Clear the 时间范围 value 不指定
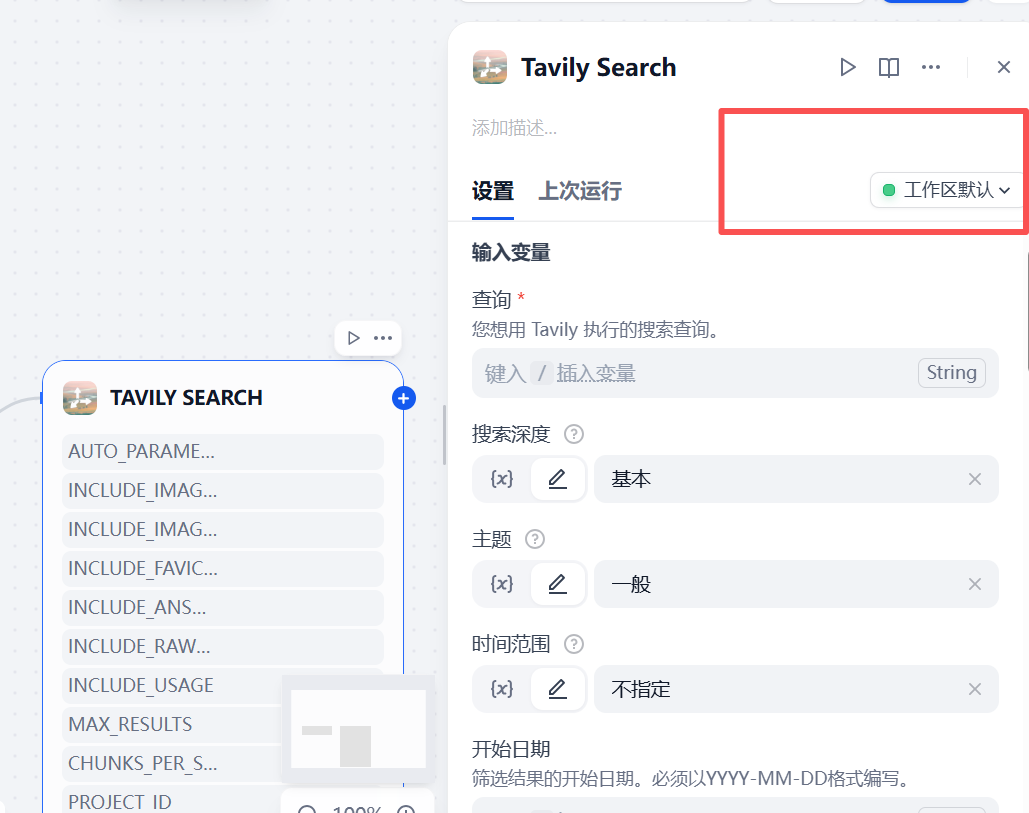 (975, 689)
